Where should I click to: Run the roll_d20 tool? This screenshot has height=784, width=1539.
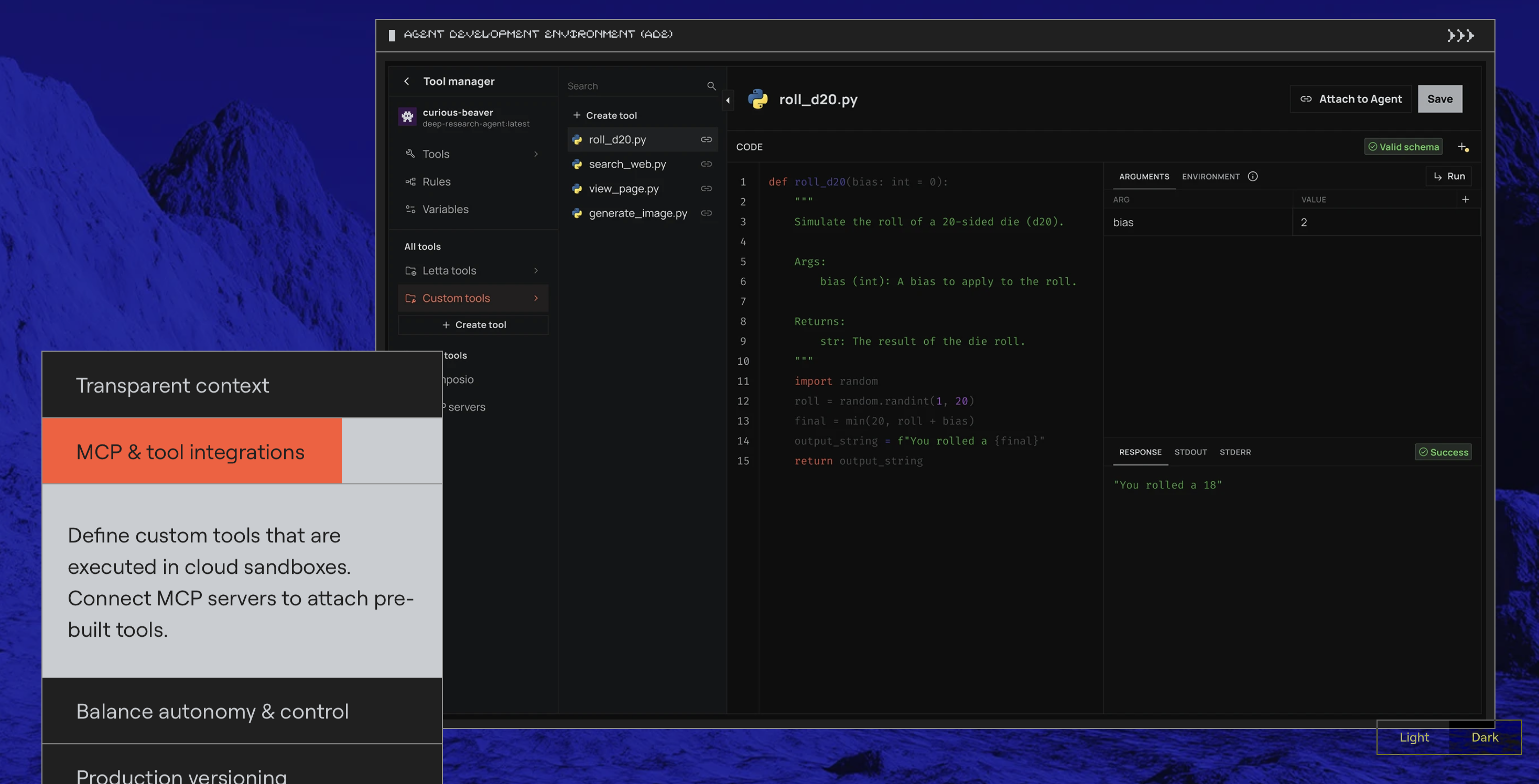coord(1449,176)
